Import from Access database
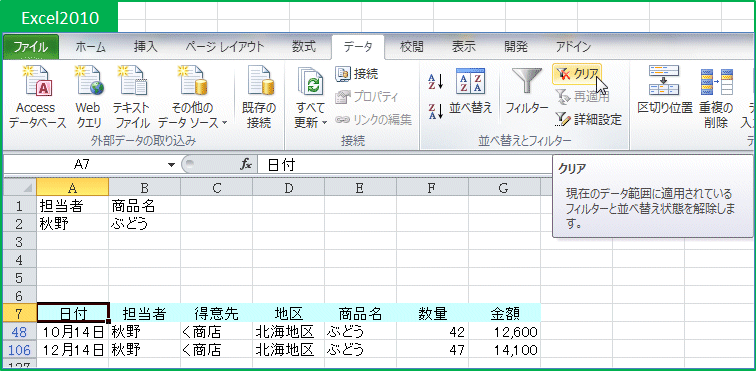This screenshot has height=371, width=756. [37, 97]
